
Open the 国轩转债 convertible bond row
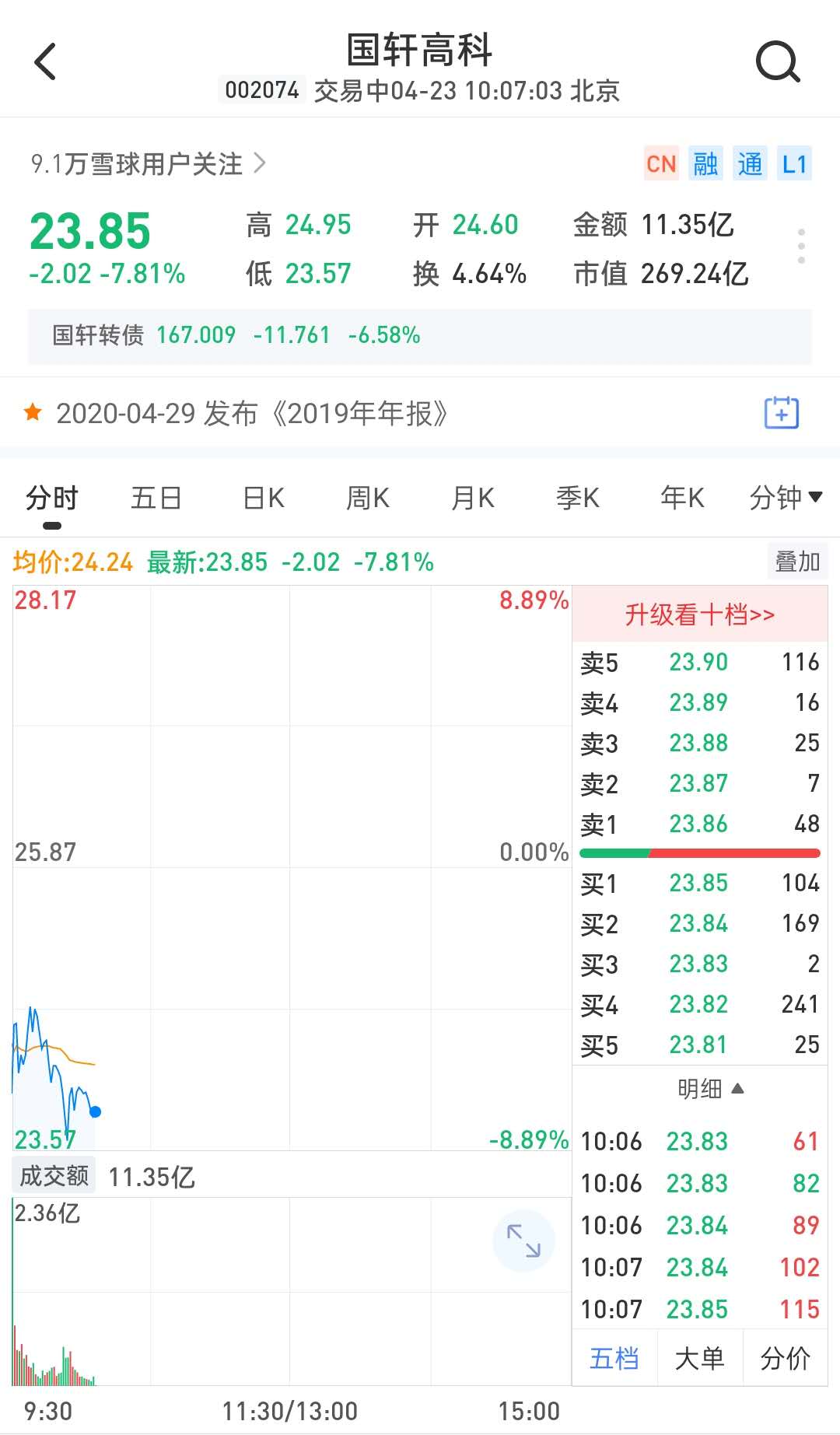click(420, 335)
